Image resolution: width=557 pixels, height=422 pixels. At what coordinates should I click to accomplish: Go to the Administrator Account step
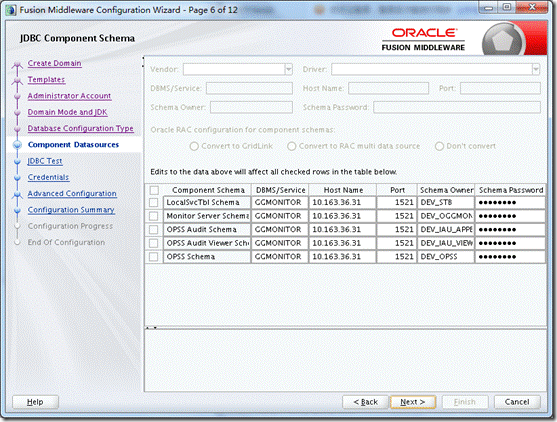69,96
